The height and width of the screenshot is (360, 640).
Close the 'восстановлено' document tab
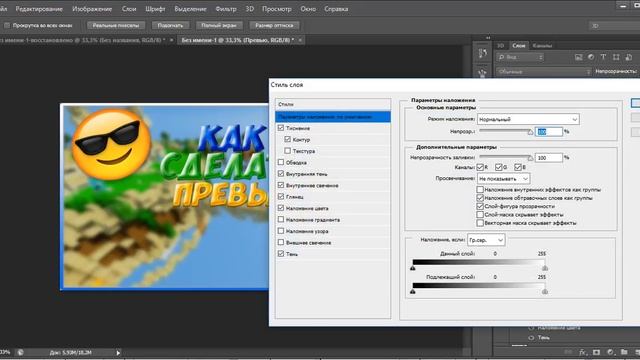point(171,40)
